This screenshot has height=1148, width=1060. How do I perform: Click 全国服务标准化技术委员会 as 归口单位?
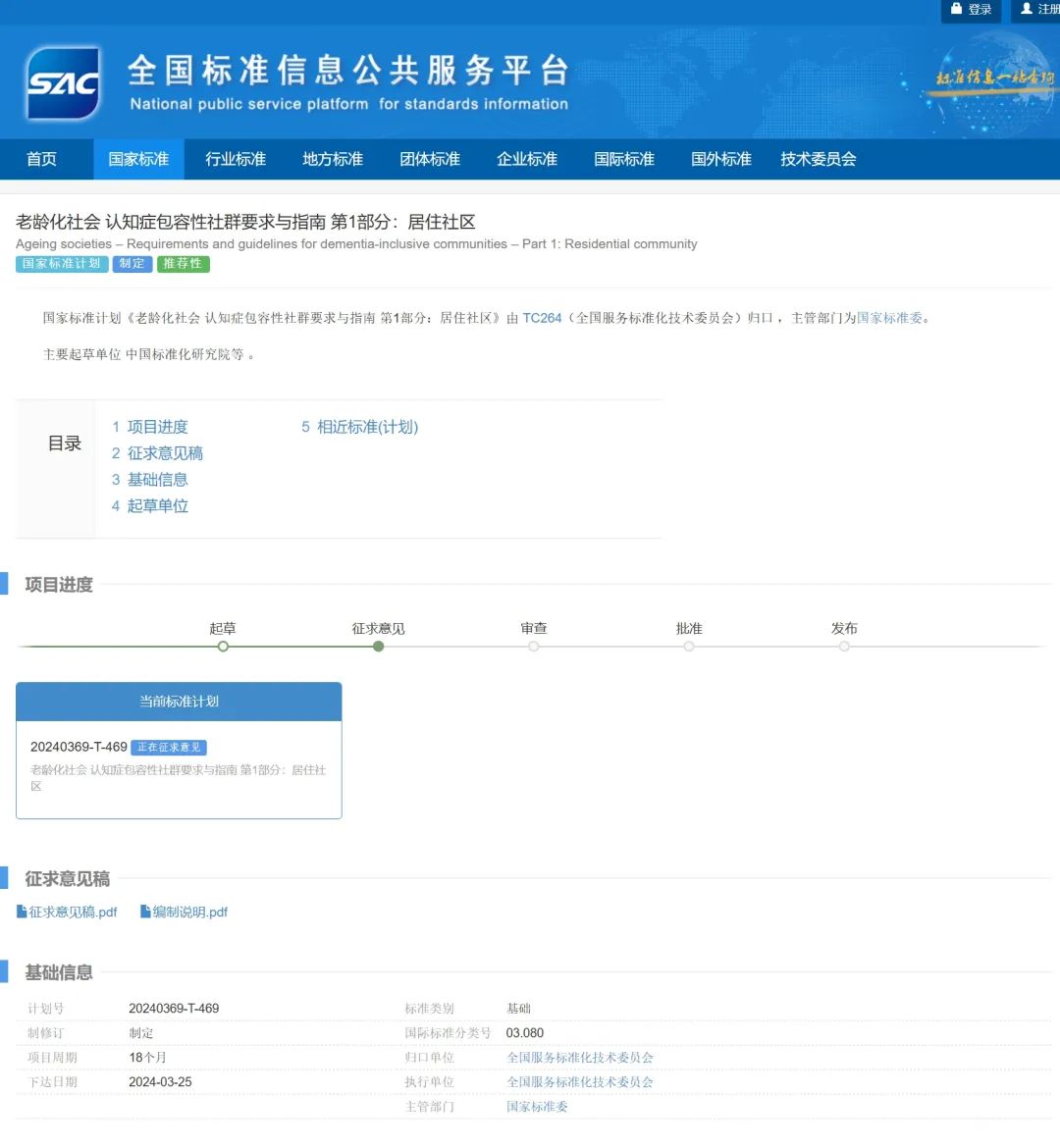(579, 1057)
